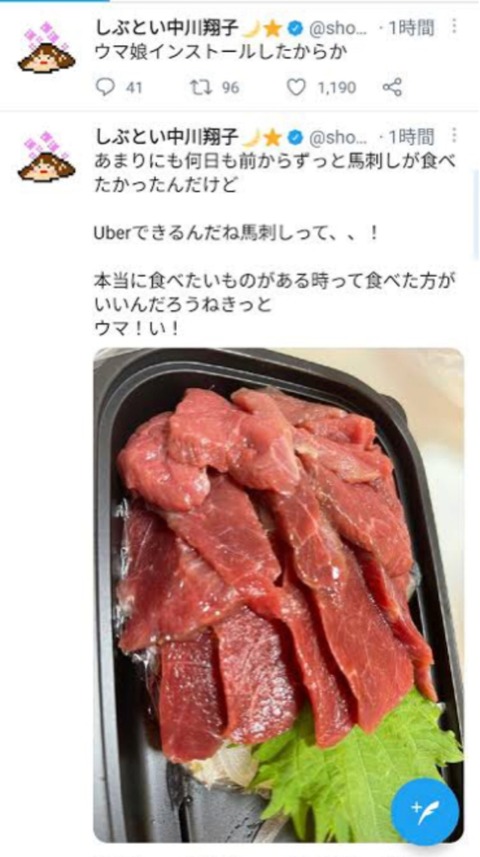
Task: Click the verified badge on the second tweet
Action: coord(296,137)
